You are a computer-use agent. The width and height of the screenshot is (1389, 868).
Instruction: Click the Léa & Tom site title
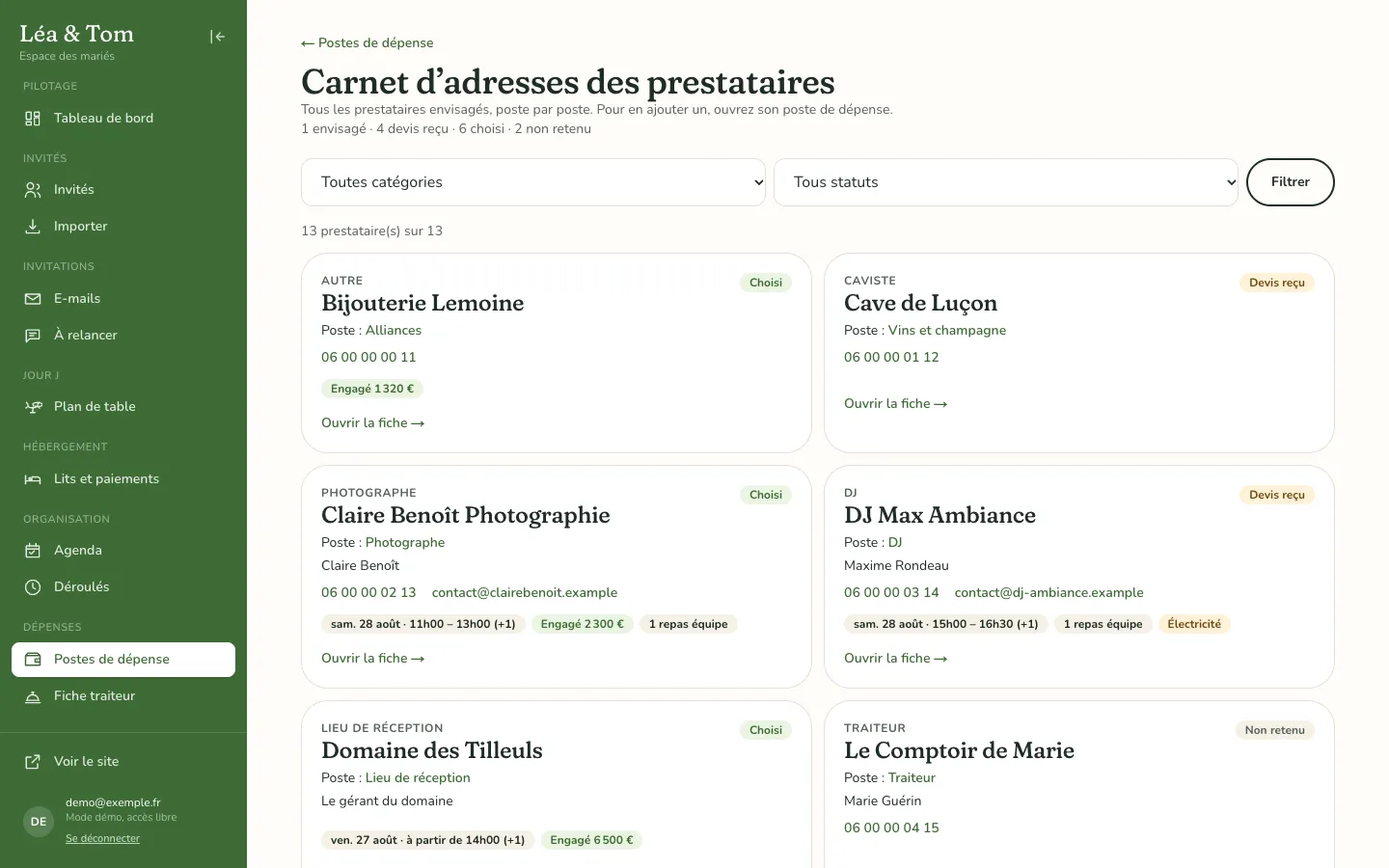77,34
